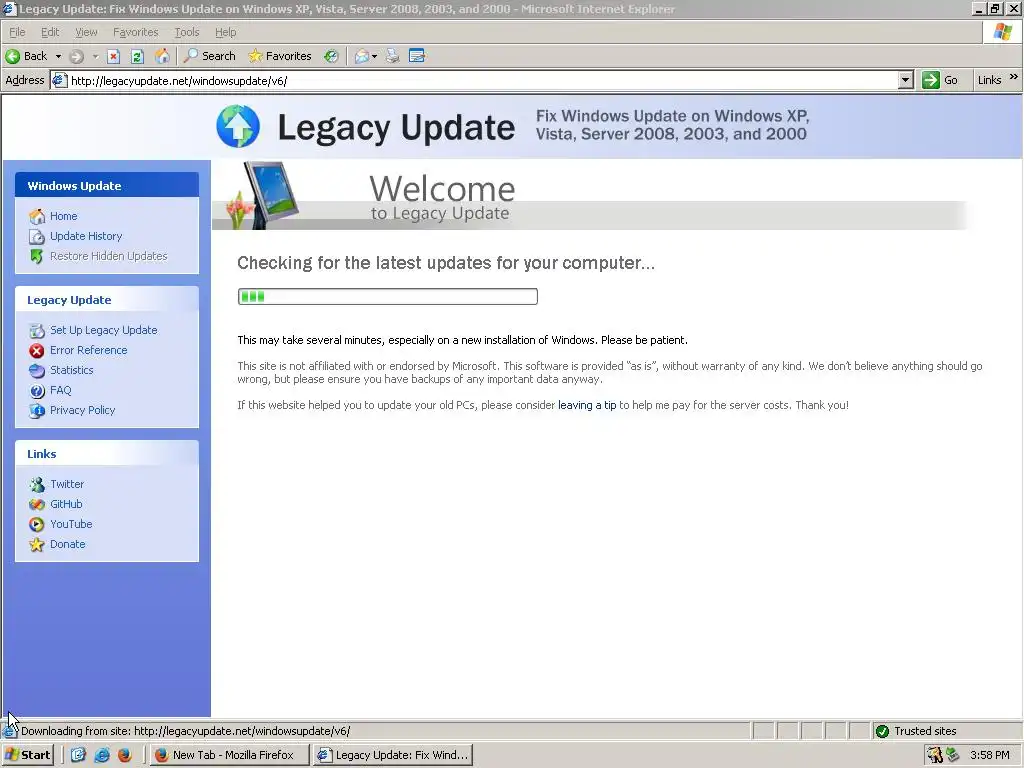Click the Statistics pie chart icon

(37, 370)
